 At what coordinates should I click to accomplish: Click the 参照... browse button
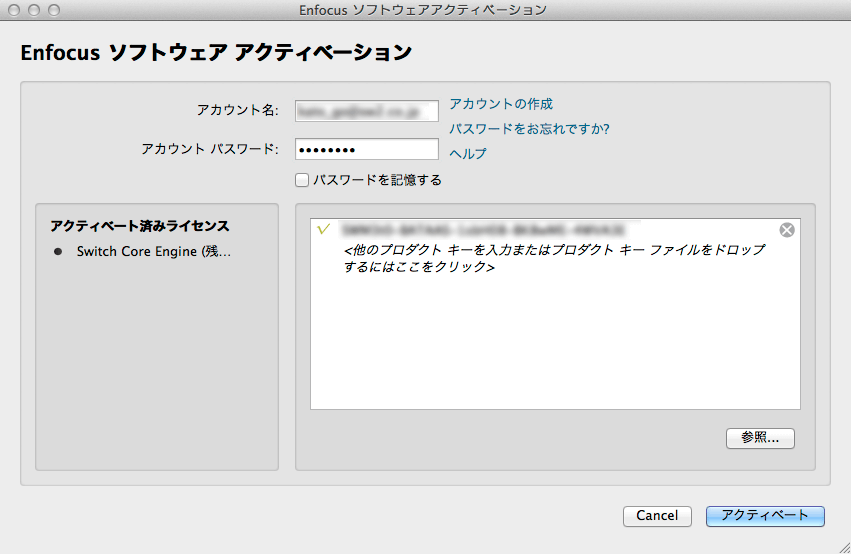tap(760, 438)
